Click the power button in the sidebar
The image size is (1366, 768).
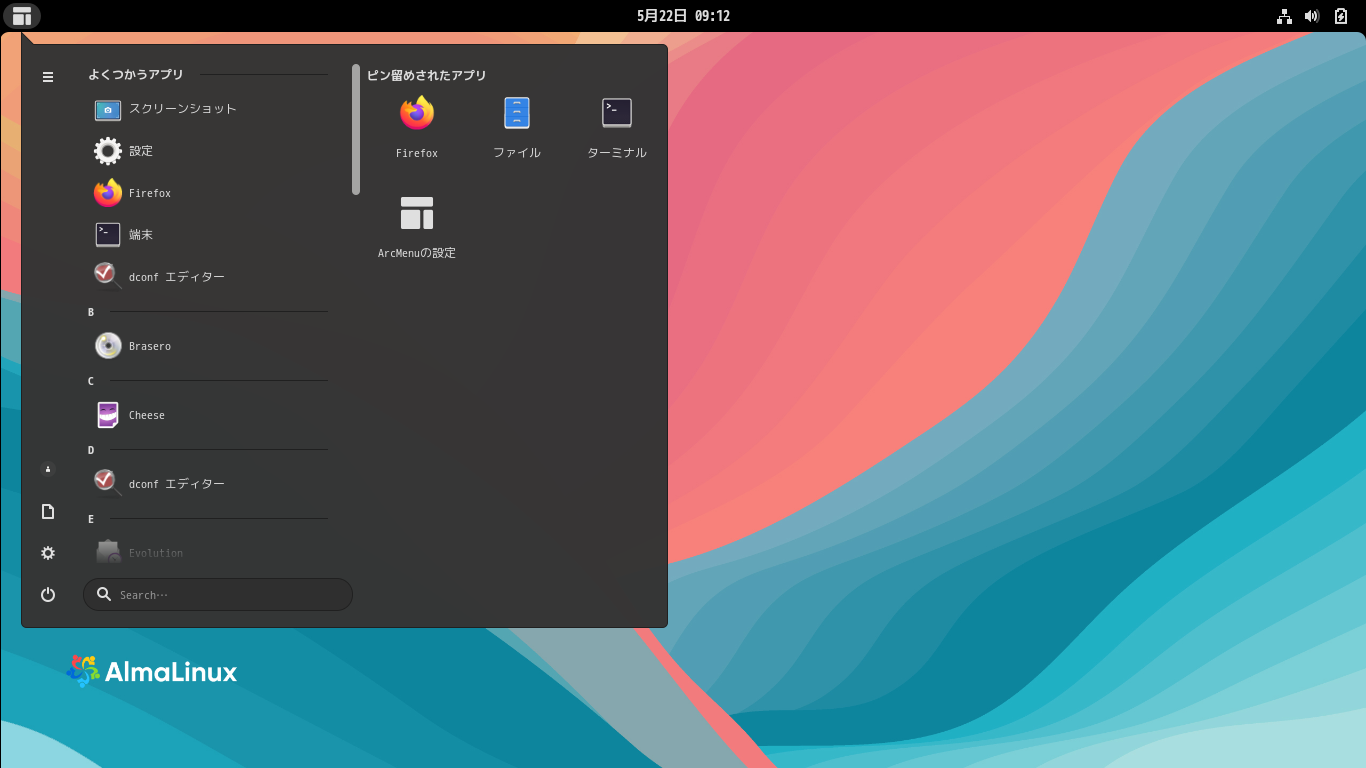tap(47, 594)
